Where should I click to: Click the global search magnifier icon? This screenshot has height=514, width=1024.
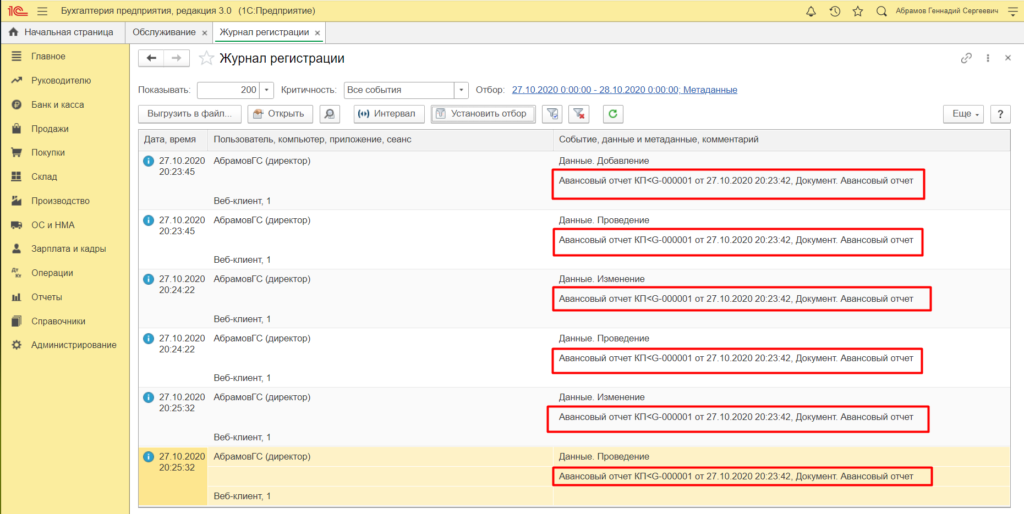880,11
